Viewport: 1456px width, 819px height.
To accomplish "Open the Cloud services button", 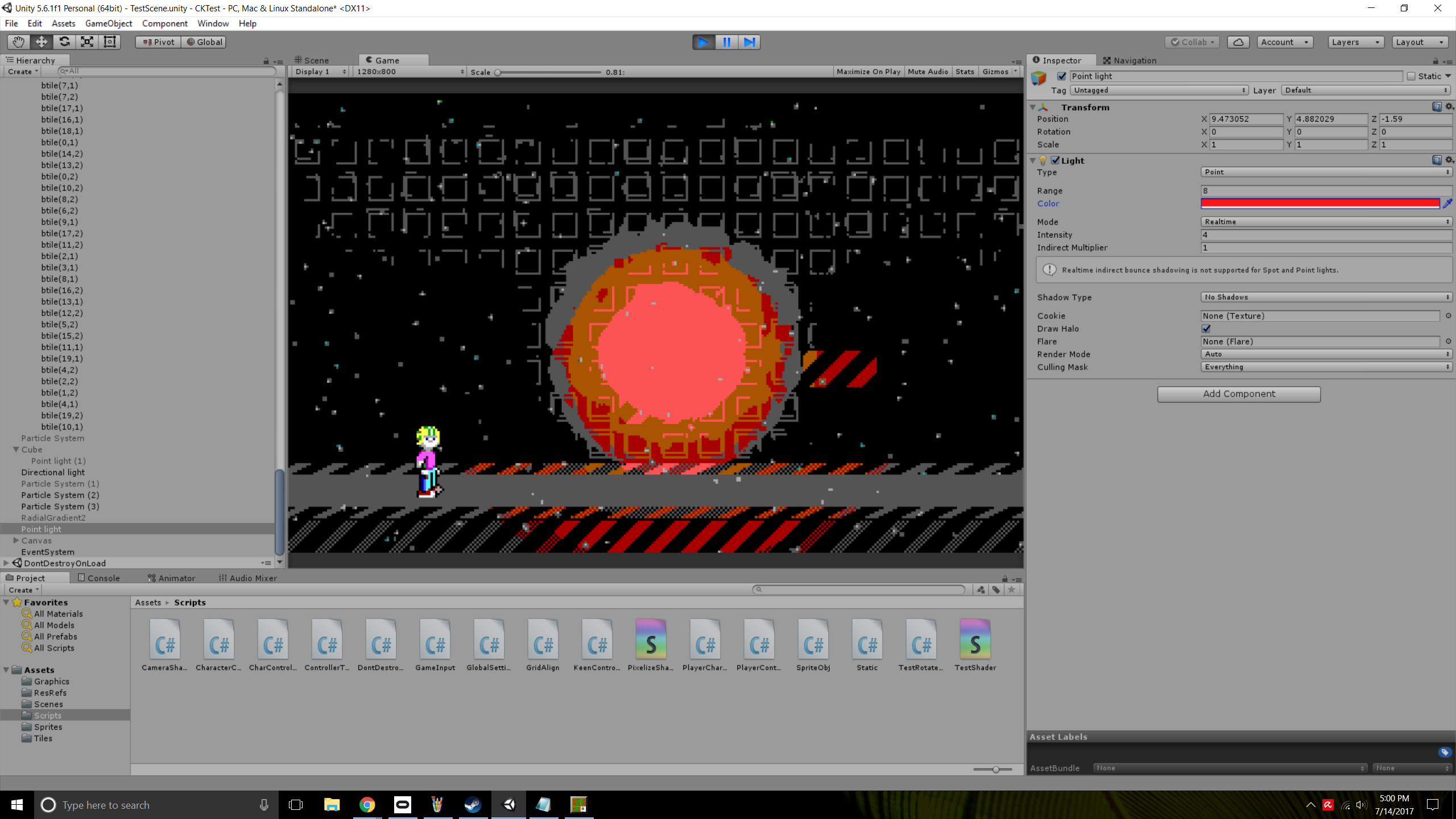I will click(1238, 42).
